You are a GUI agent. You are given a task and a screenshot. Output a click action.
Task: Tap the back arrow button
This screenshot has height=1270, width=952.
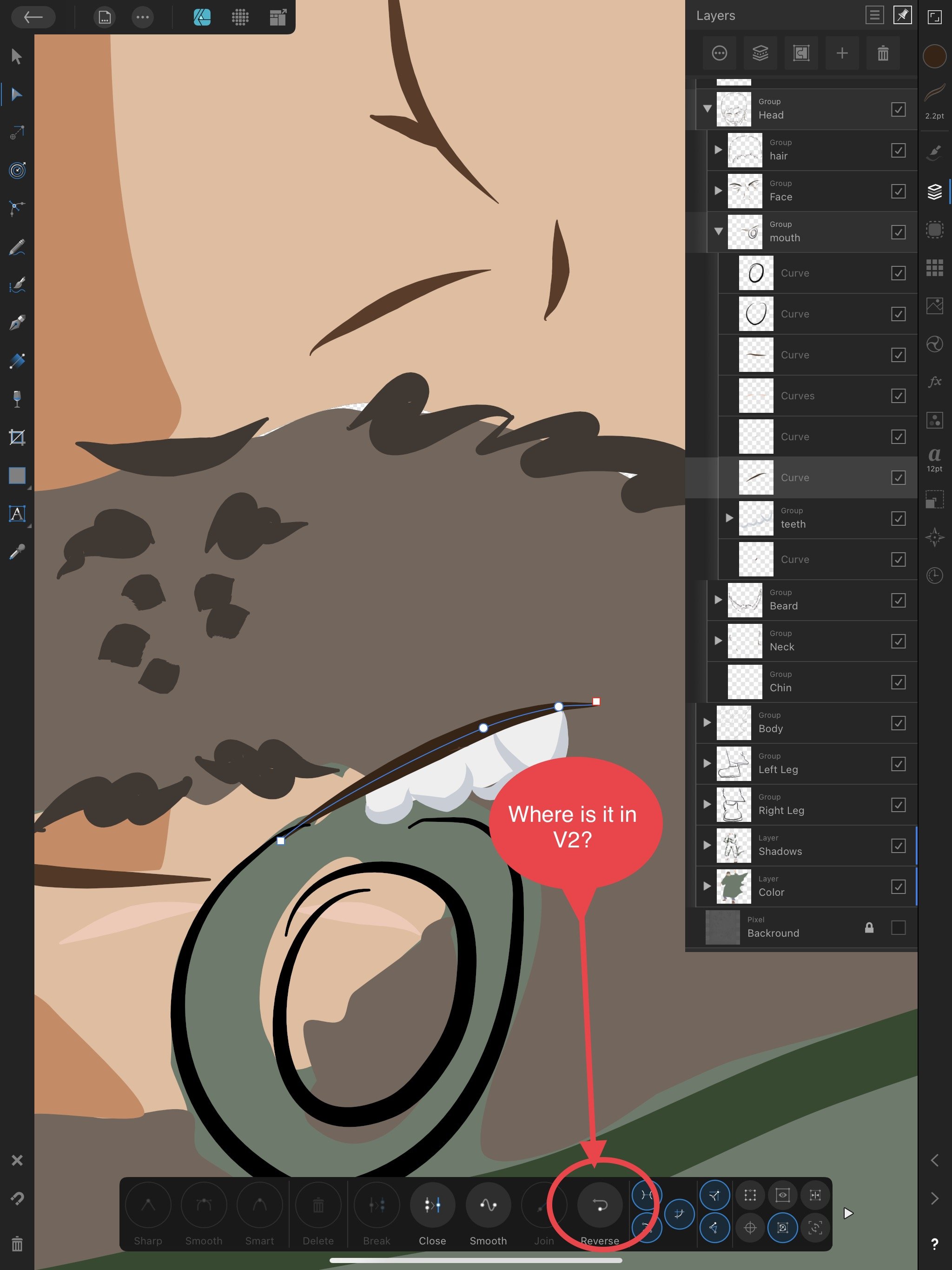(x=33, y=17)
